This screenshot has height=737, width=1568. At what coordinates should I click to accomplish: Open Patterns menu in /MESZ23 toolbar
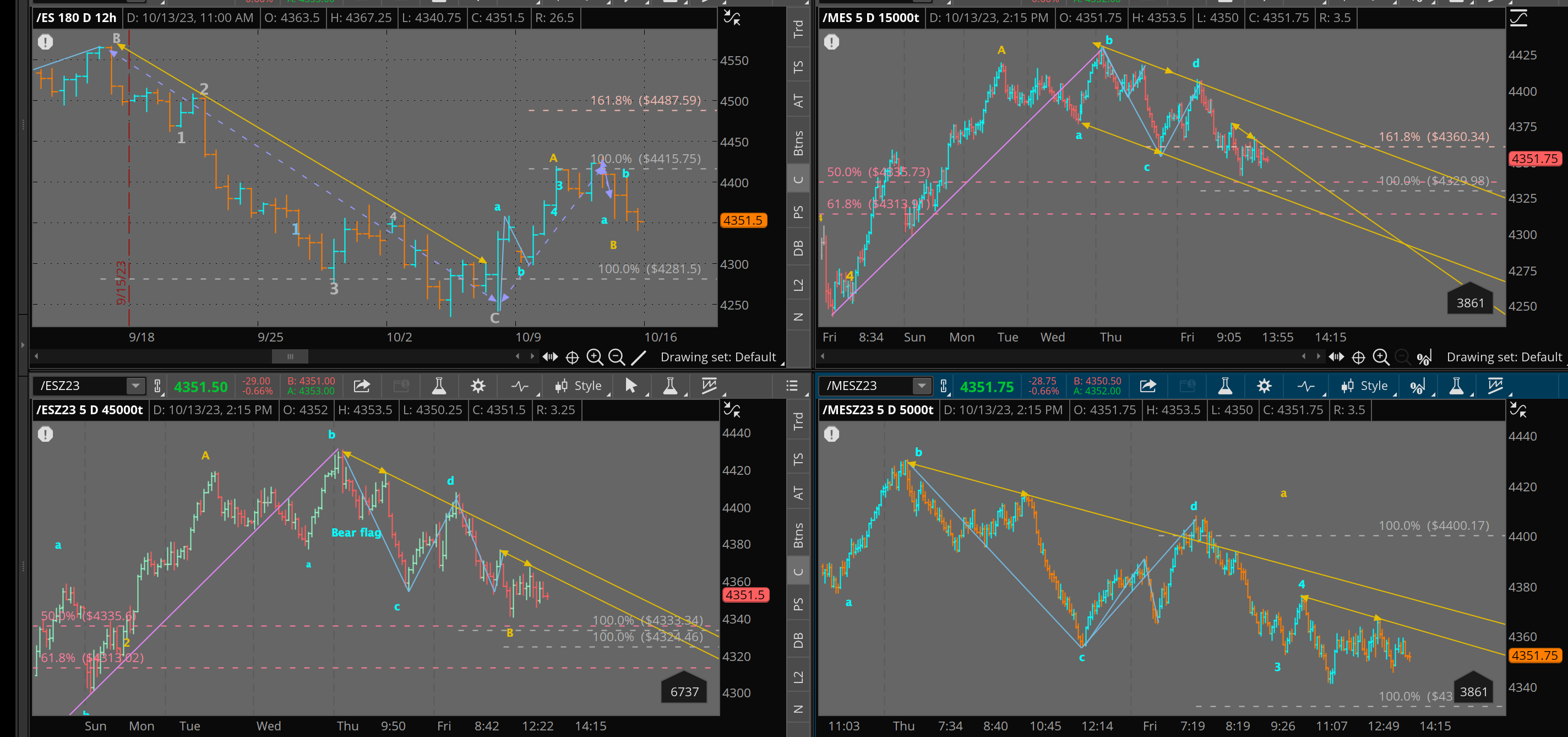coord(1495,386)
